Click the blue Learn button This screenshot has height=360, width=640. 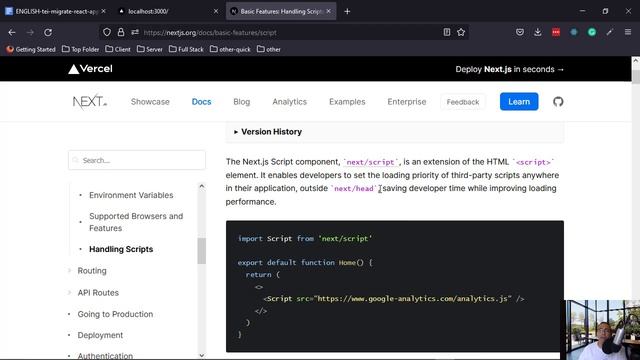519,102
